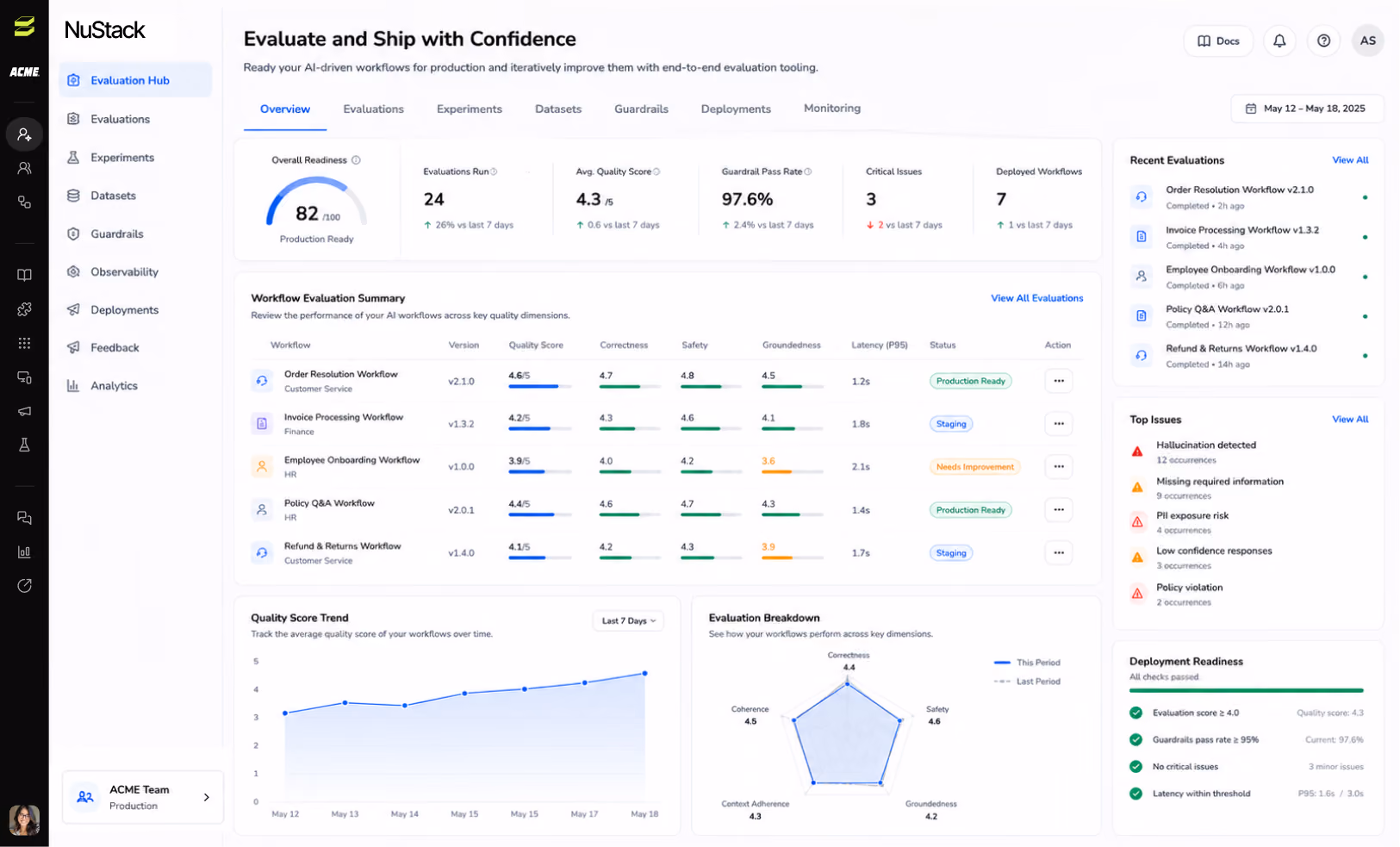Viewport: 1400px width, 847px height.
Task: Click the Order Resolution Workflow row icon
Action: (x=262, y=380)
